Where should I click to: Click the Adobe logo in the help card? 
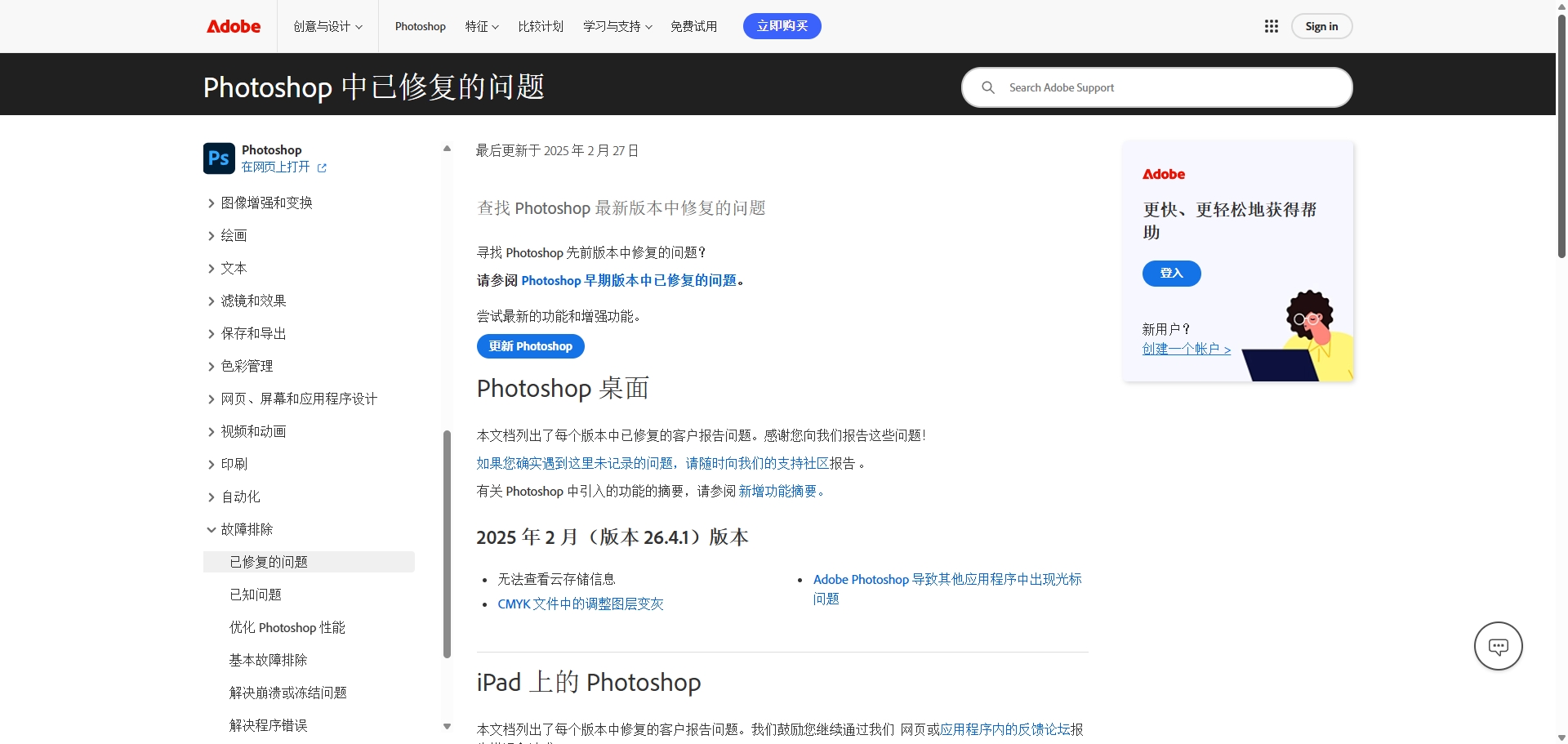(1164, 174)
